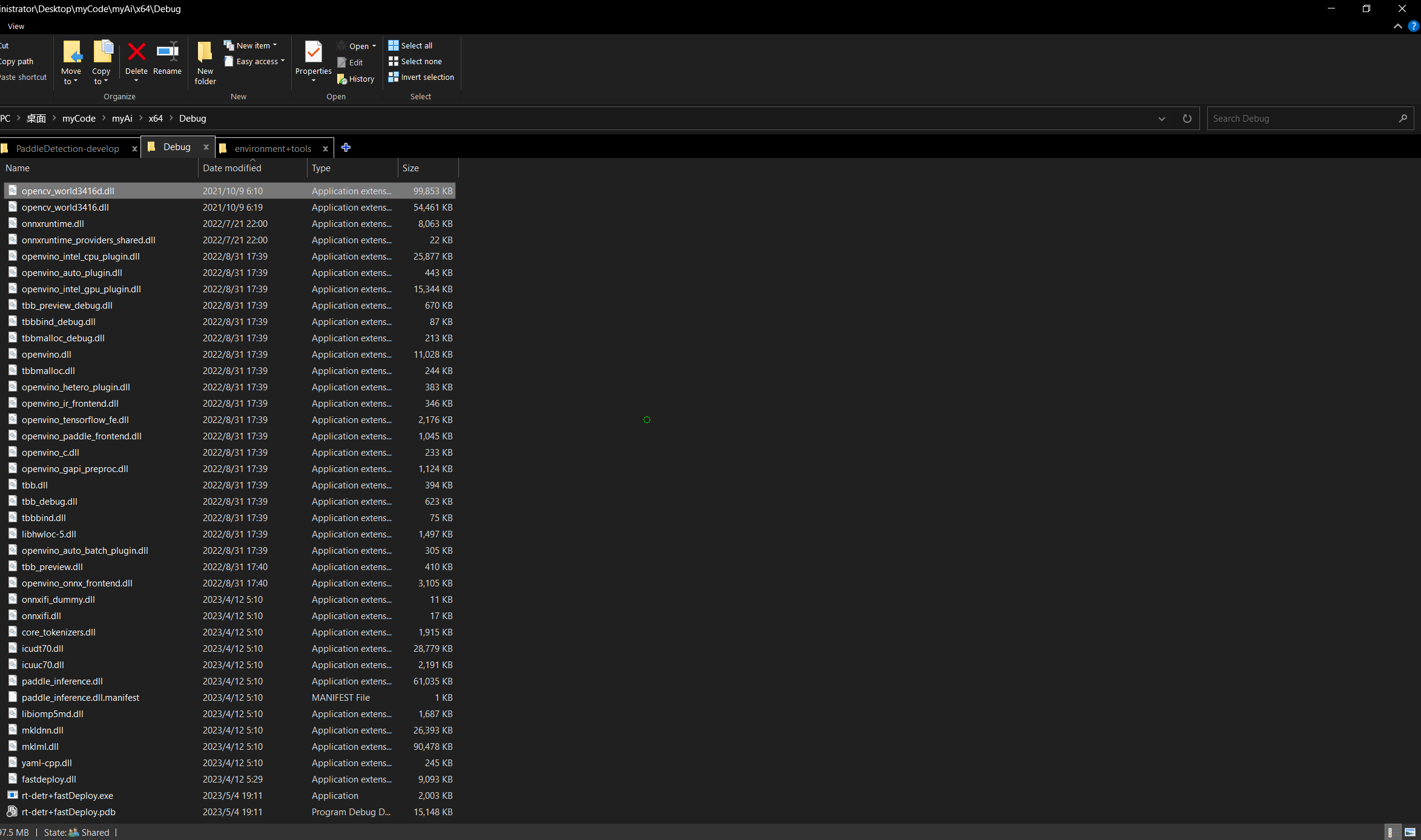The image size is (1421, 840).
Task: Expand the chevron after myCode in path
Action: [104, 118]
